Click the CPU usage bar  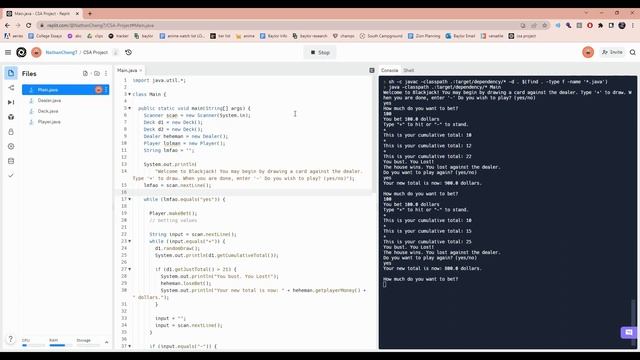(x=33, y=345)
